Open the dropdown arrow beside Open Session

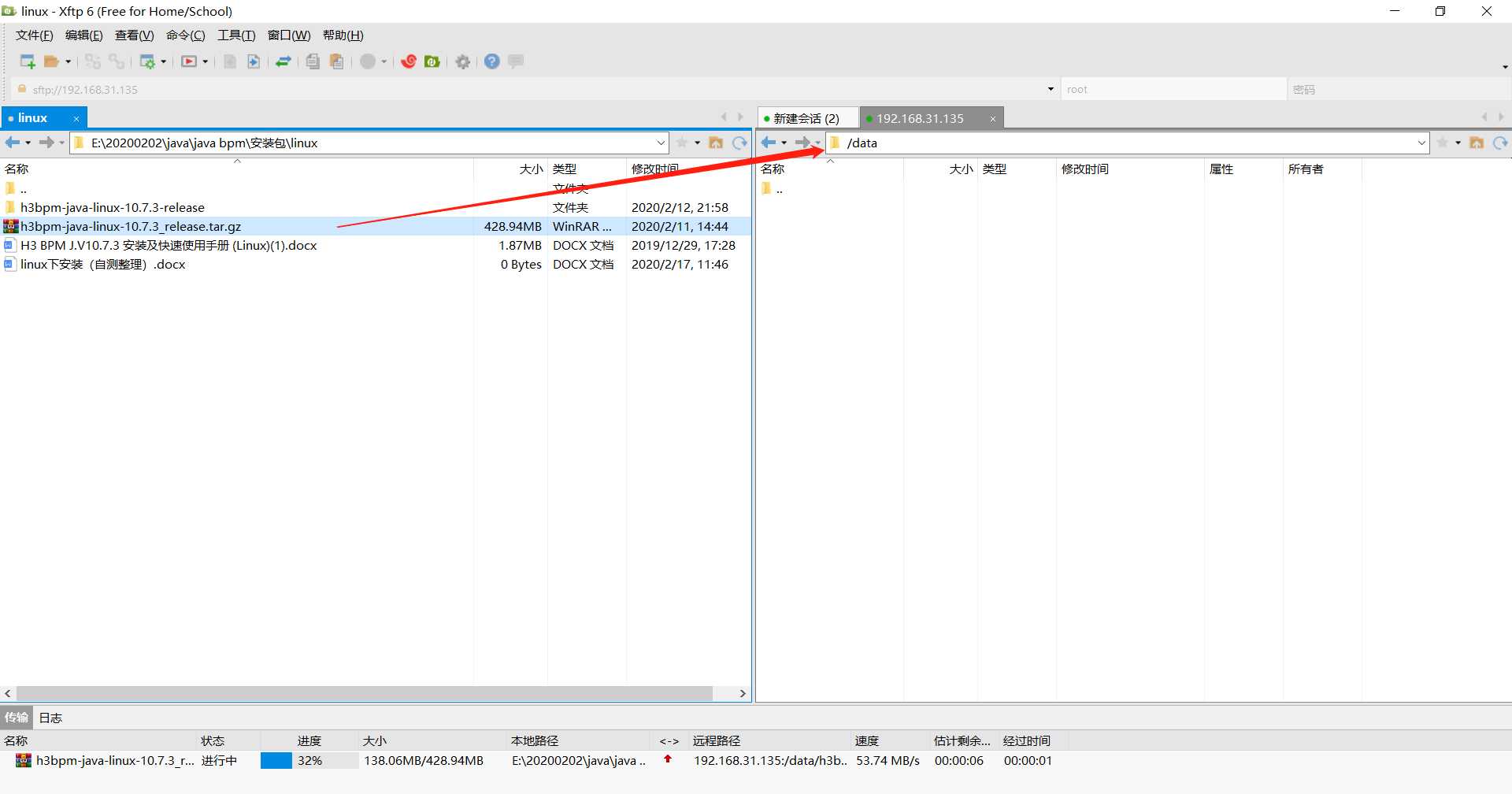click(69, 61)
